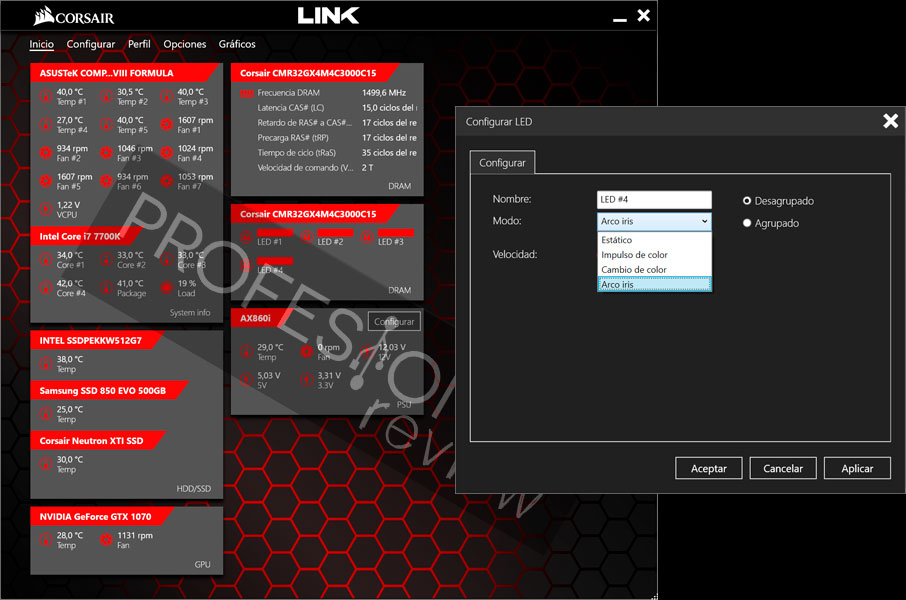Click the Aplicar button
This screenshot has width=906, height=600.
857,468
